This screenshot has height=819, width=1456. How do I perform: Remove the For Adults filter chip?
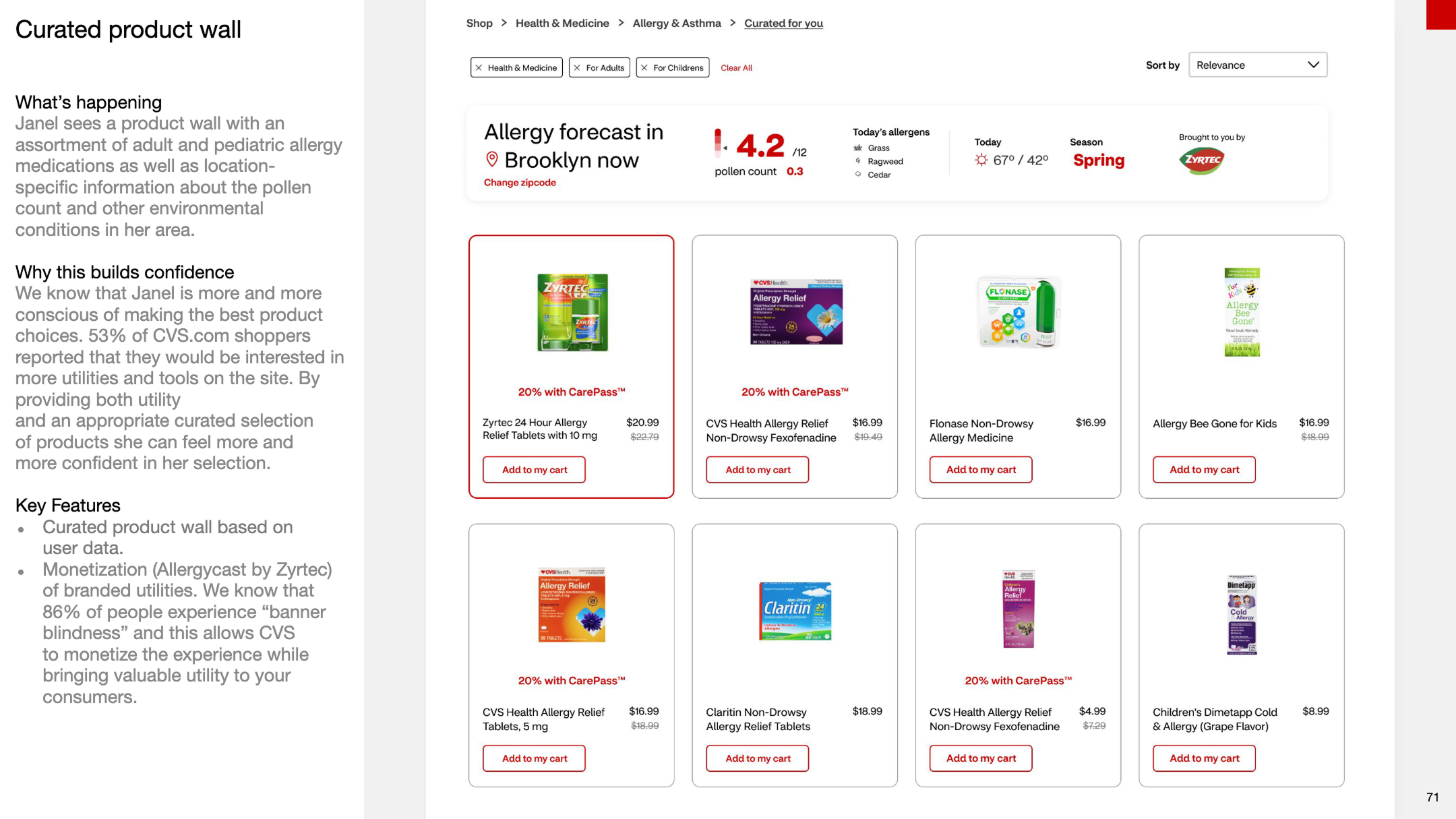point(577,67)
